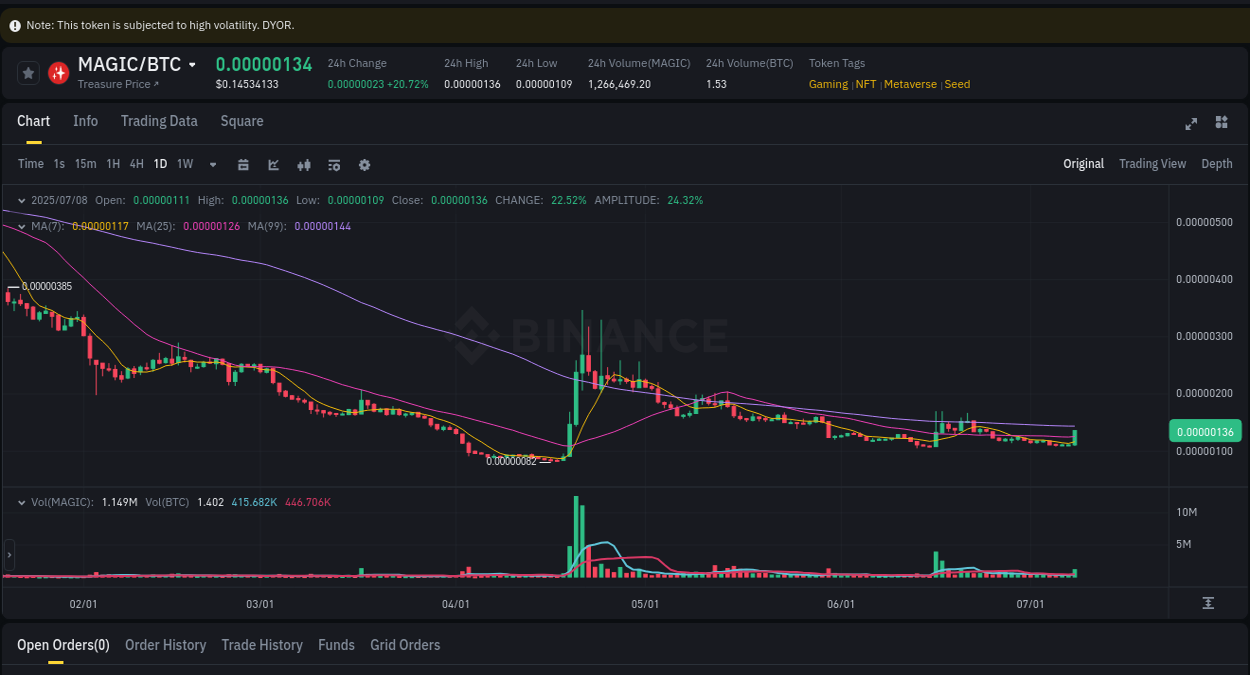Favorite MAGIC/BTC with the star
This screenshot has width=1250, height=675.
pos(28,72)
